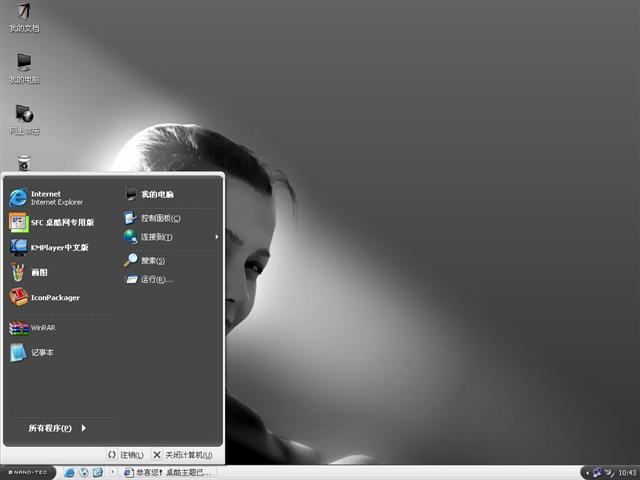This screenshot has height=480, width=640.
Task: Click the 记事本 notepad icon
Action: [18, 353]
